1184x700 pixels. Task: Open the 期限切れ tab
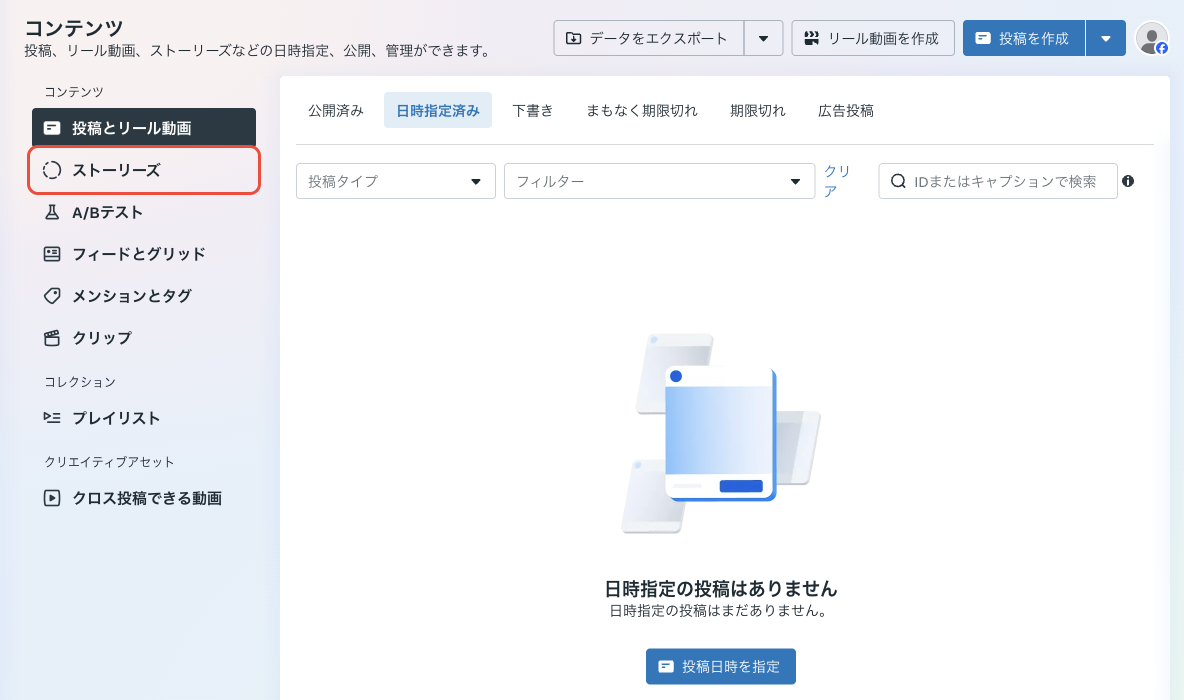757,110
